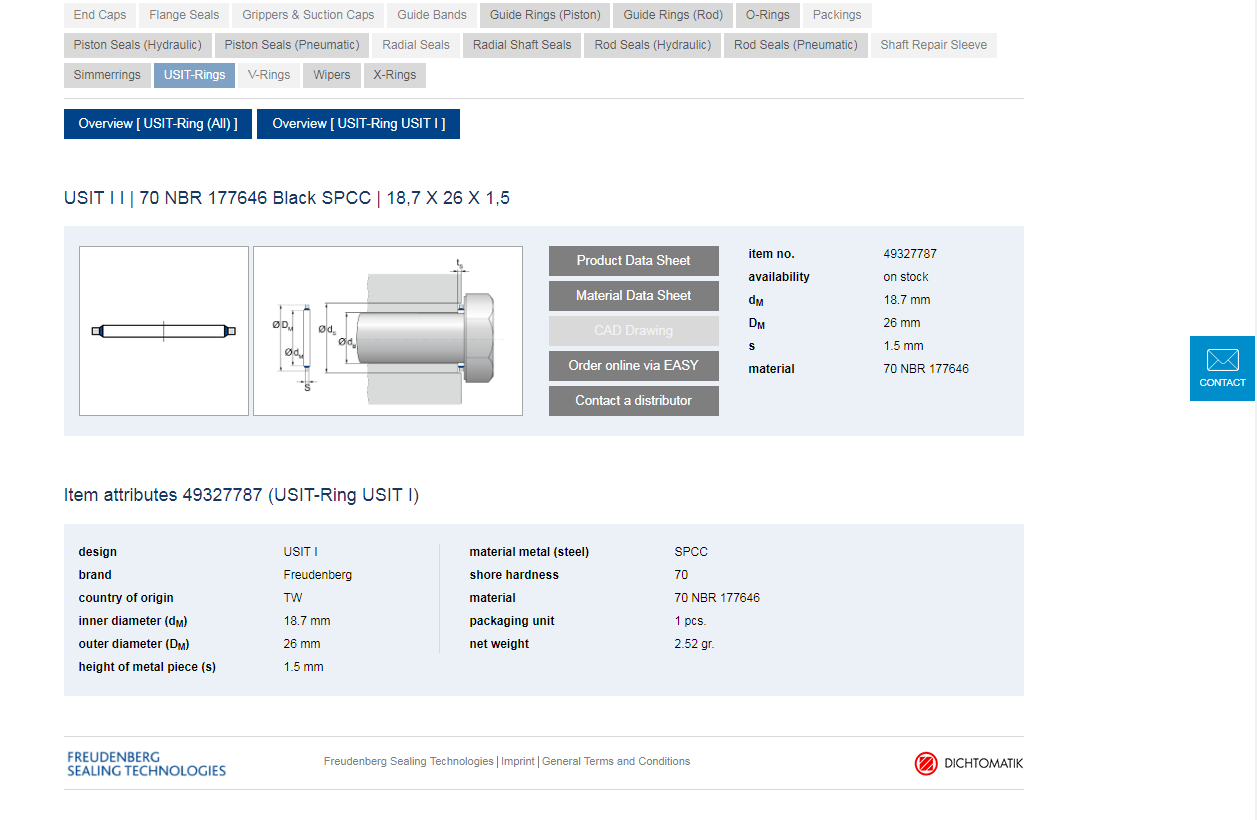
Task: Click the Item attributes 49327787 heading
Action: [242, 495]
